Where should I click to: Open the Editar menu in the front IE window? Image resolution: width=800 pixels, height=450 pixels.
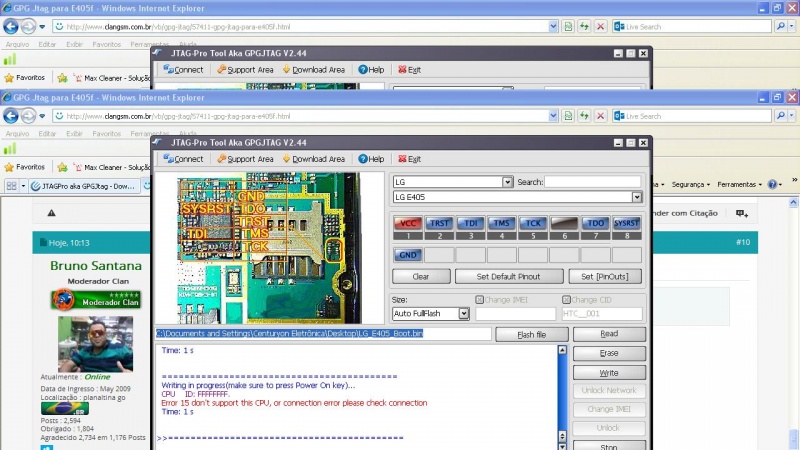click(x=47, y=134)
